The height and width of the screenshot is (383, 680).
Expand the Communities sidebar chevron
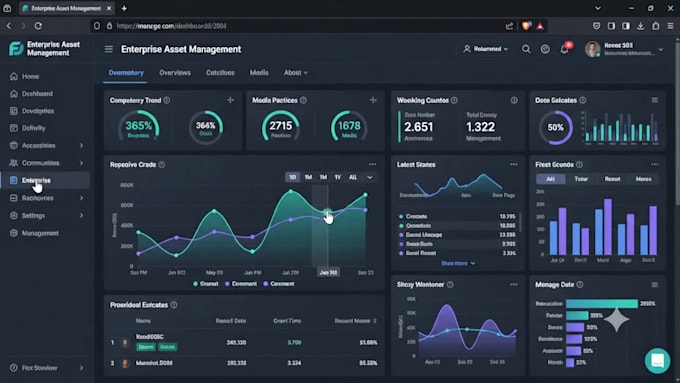(81, 163)
